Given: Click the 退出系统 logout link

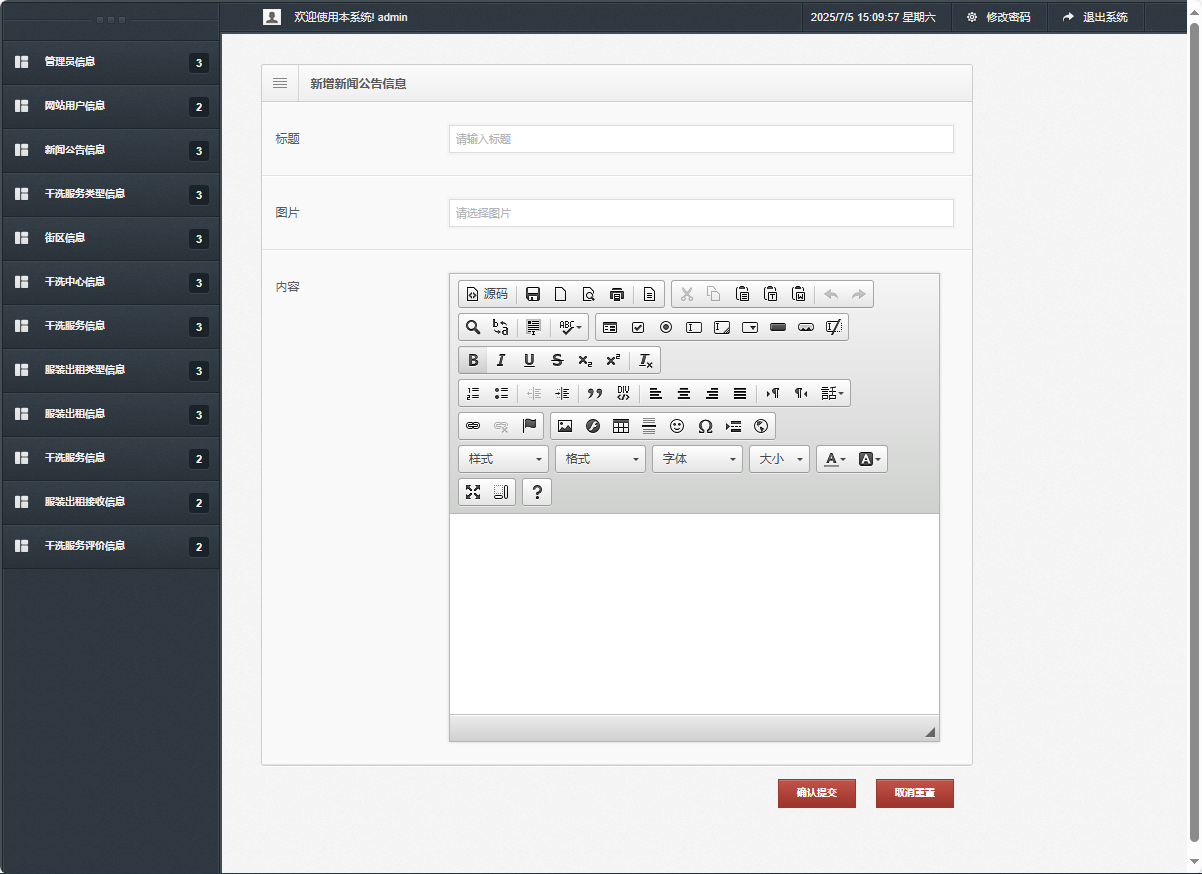Looking at the screenshot, I should 1095,17.
